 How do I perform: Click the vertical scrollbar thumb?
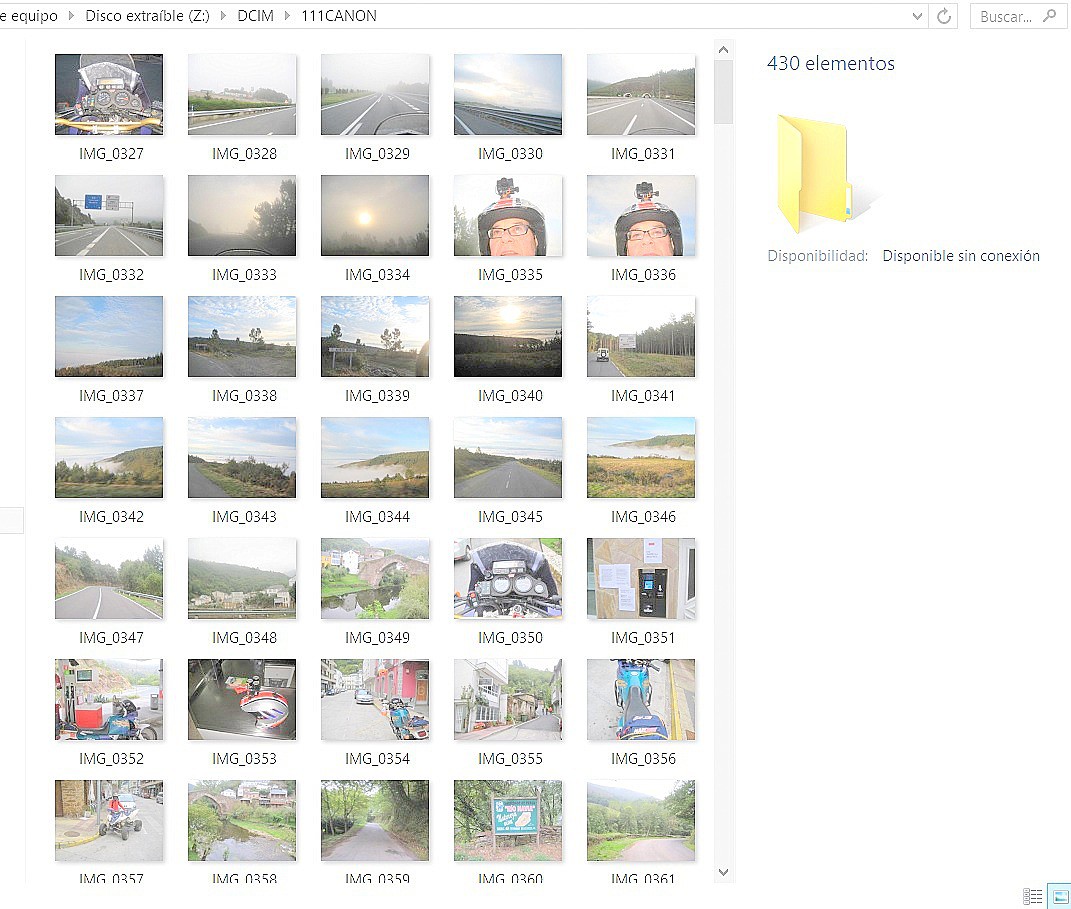723,92
